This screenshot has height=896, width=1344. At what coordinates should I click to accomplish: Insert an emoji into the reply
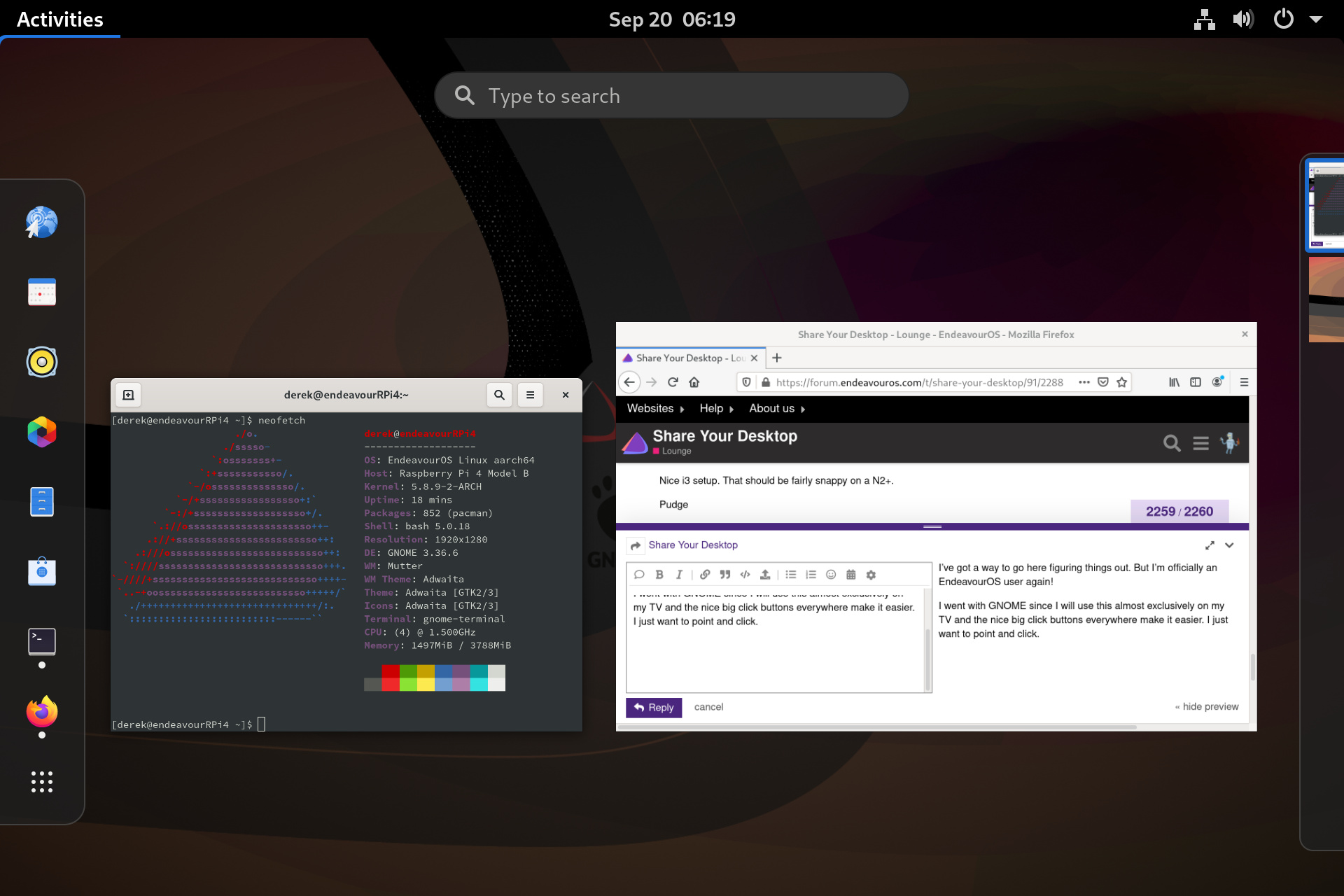(830, 574)
